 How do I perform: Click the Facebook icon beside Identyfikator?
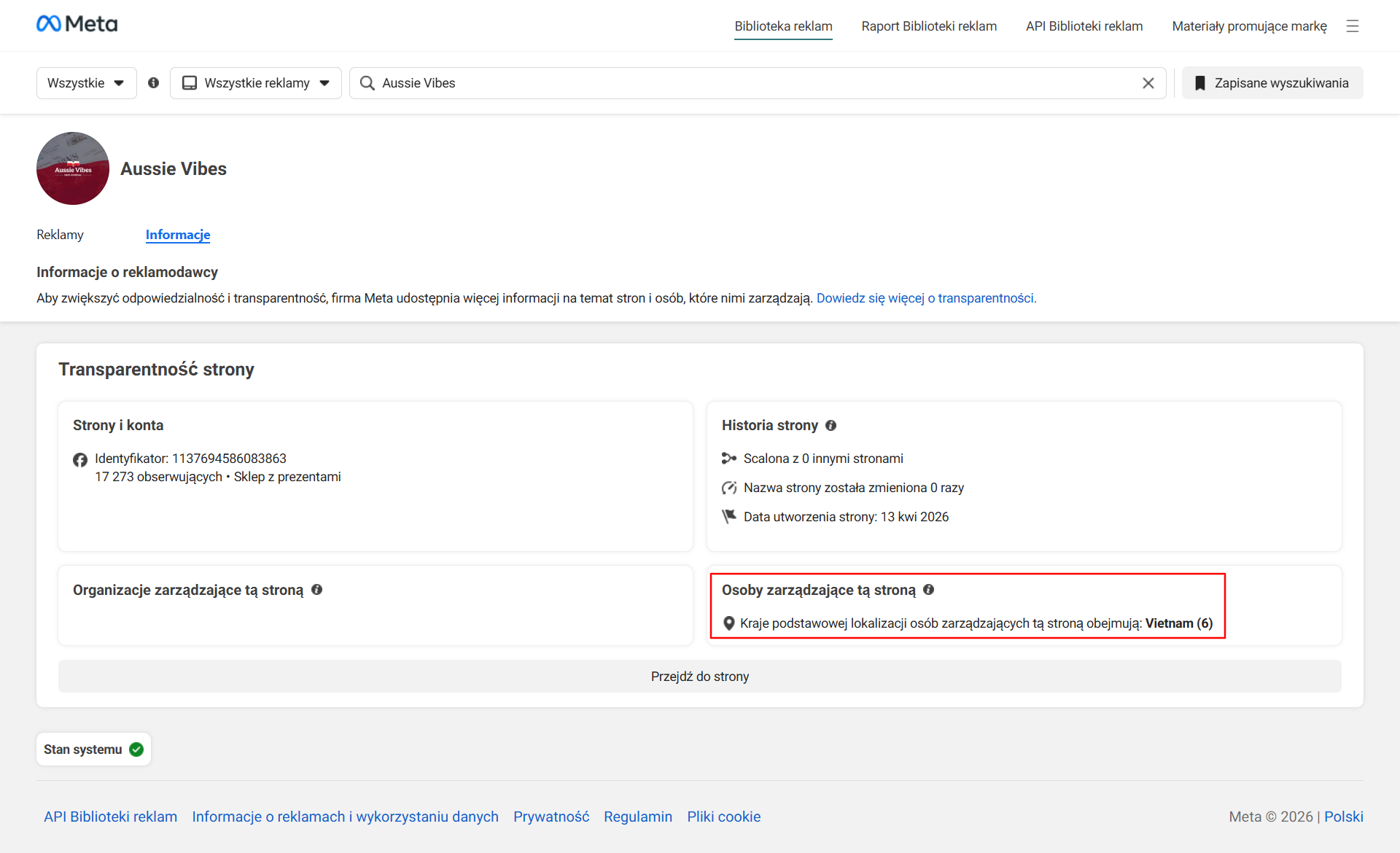tap(80, 459)
